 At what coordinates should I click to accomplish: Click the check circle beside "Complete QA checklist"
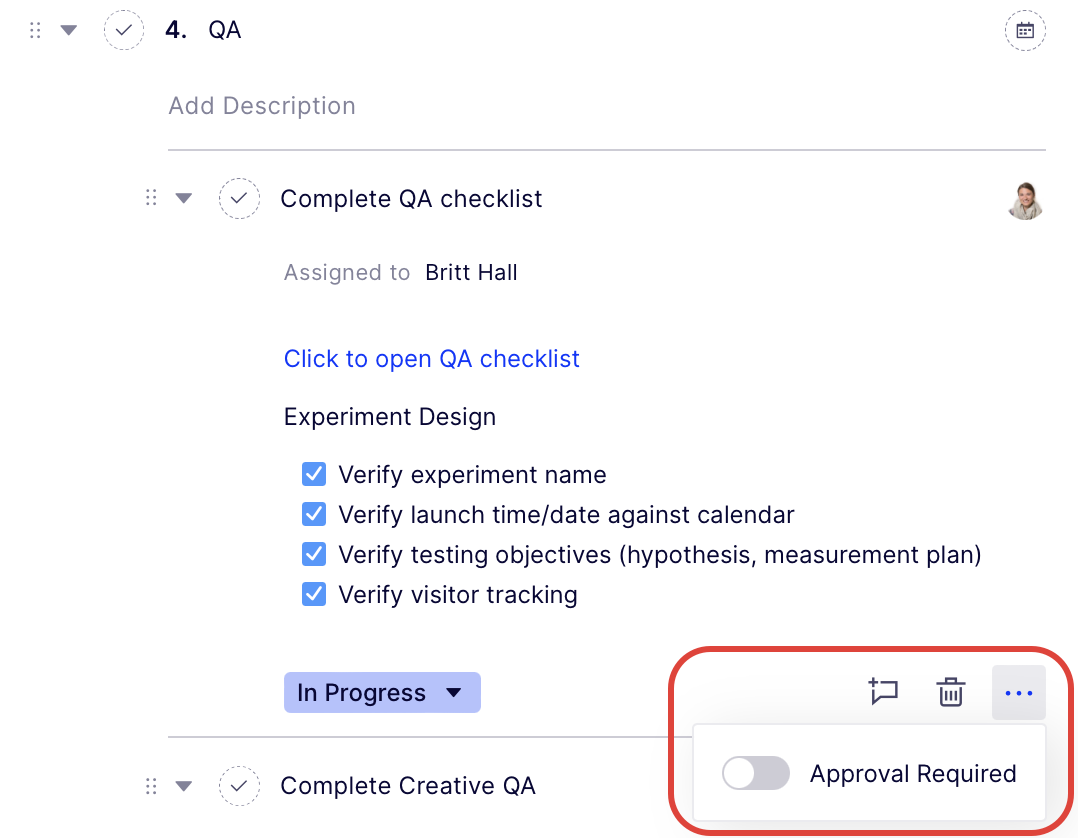tap(239, 198)
